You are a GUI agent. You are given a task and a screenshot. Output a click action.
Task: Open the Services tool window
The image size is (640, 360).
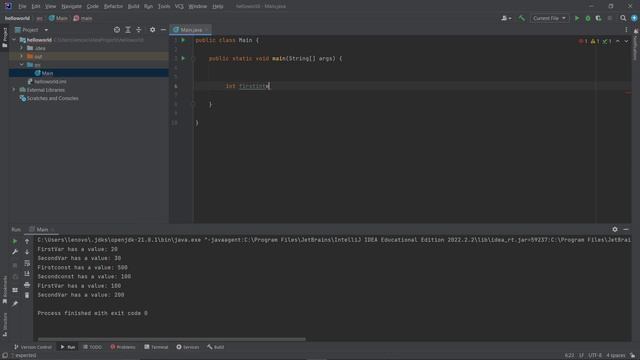click(x=188, y=347)
